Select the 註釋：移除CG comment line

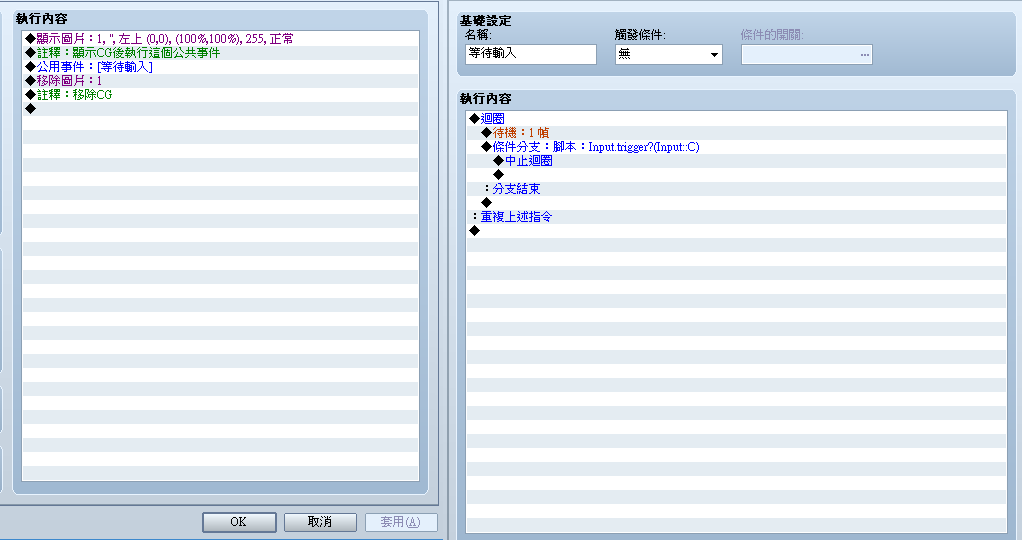220,95
